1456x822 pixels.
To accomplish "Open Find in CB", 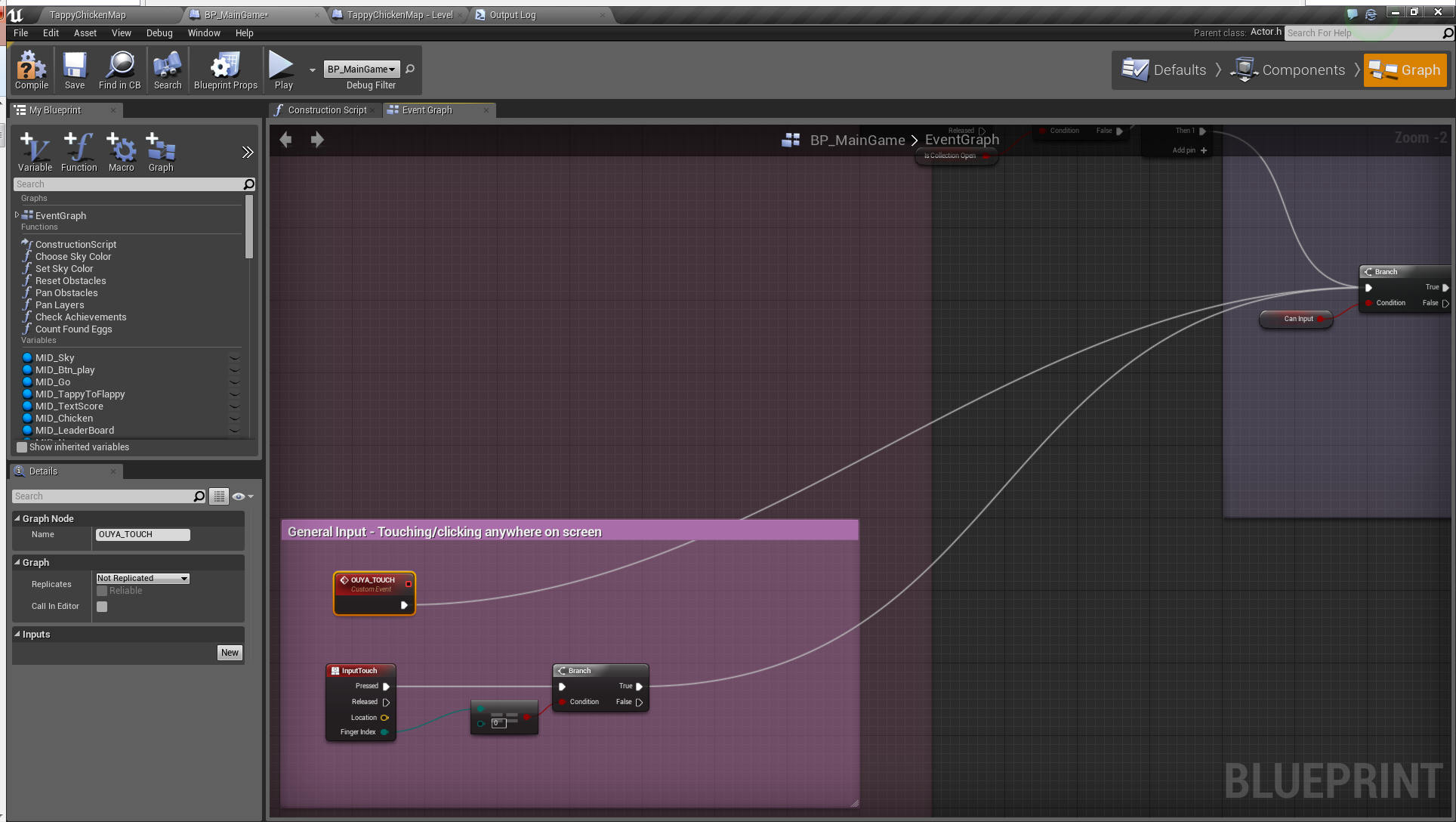I will 119,67.
